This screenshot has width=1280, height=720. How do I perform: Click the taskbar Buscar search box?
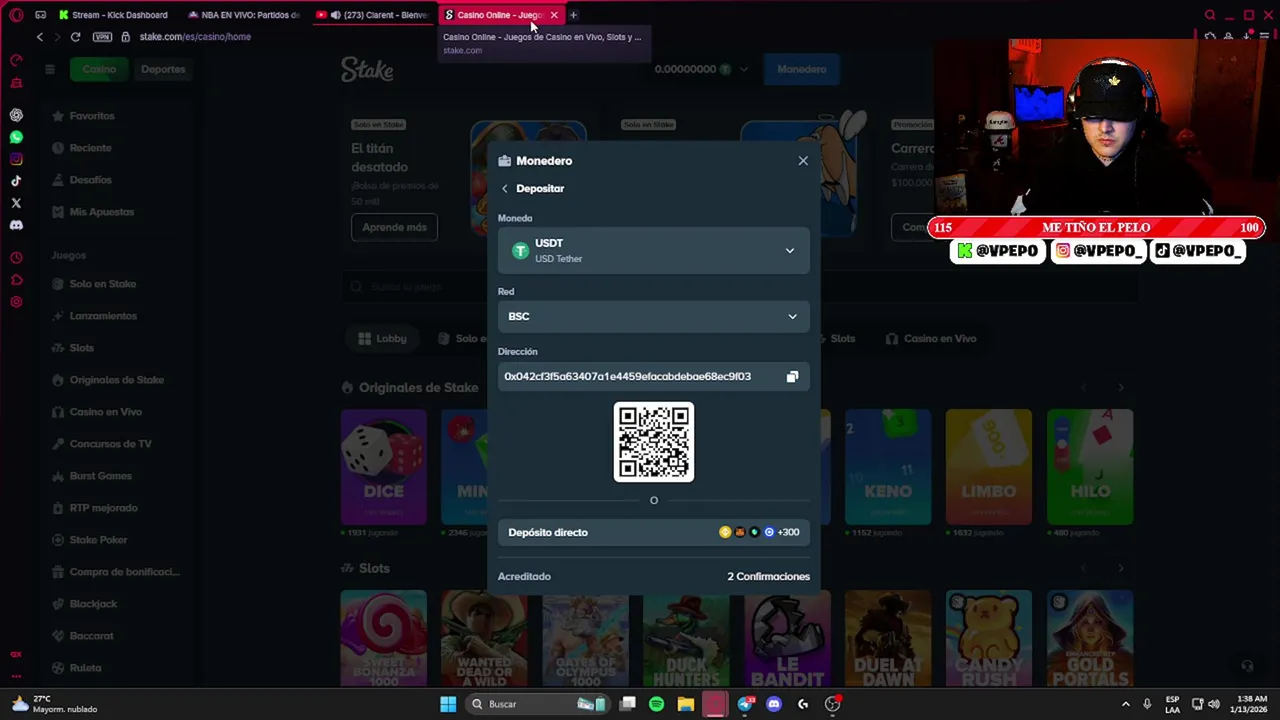[540, 704]
